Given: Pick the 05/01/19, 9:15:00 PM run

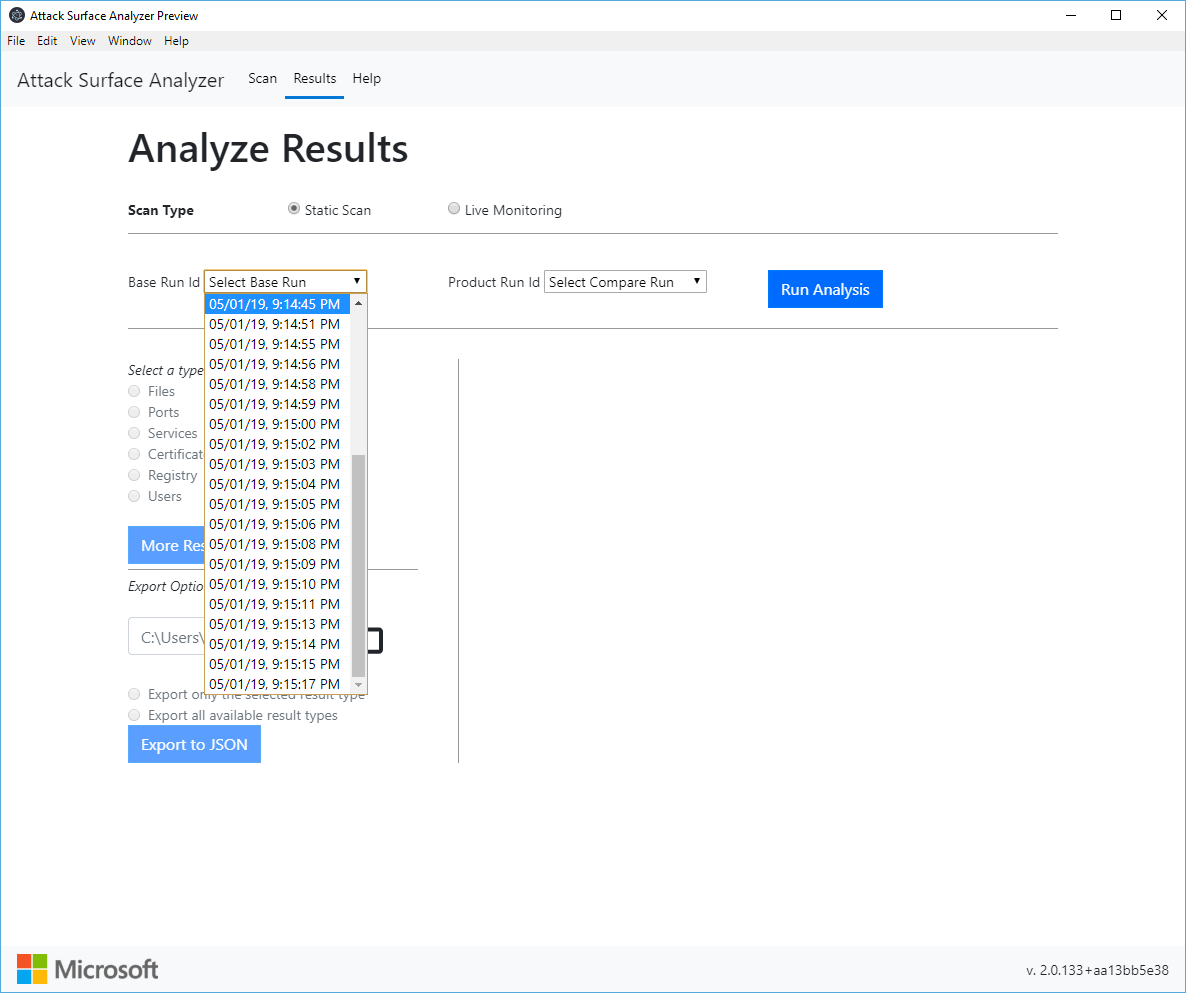Looking at the screenshot, I should 274,424.
